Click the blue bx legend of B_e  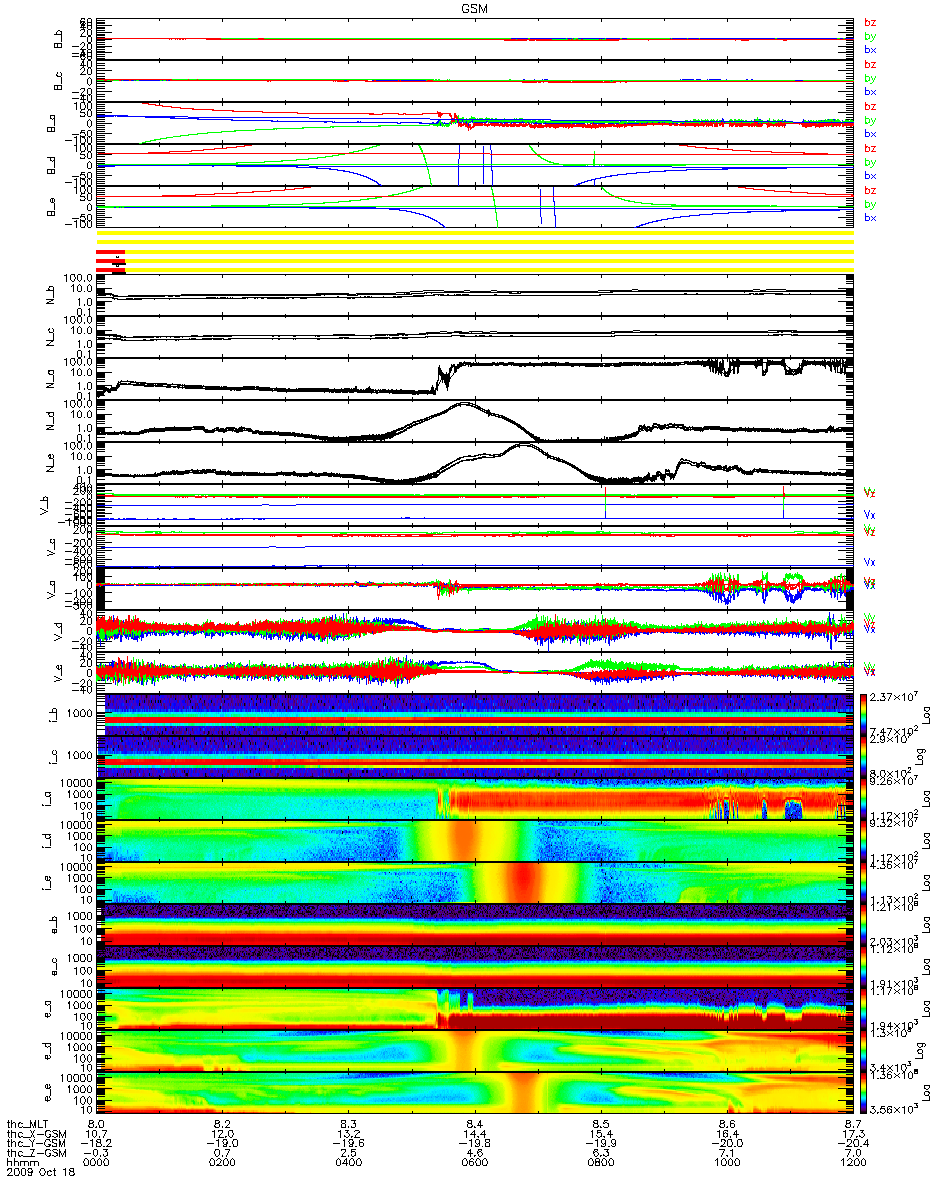point(869,218)
